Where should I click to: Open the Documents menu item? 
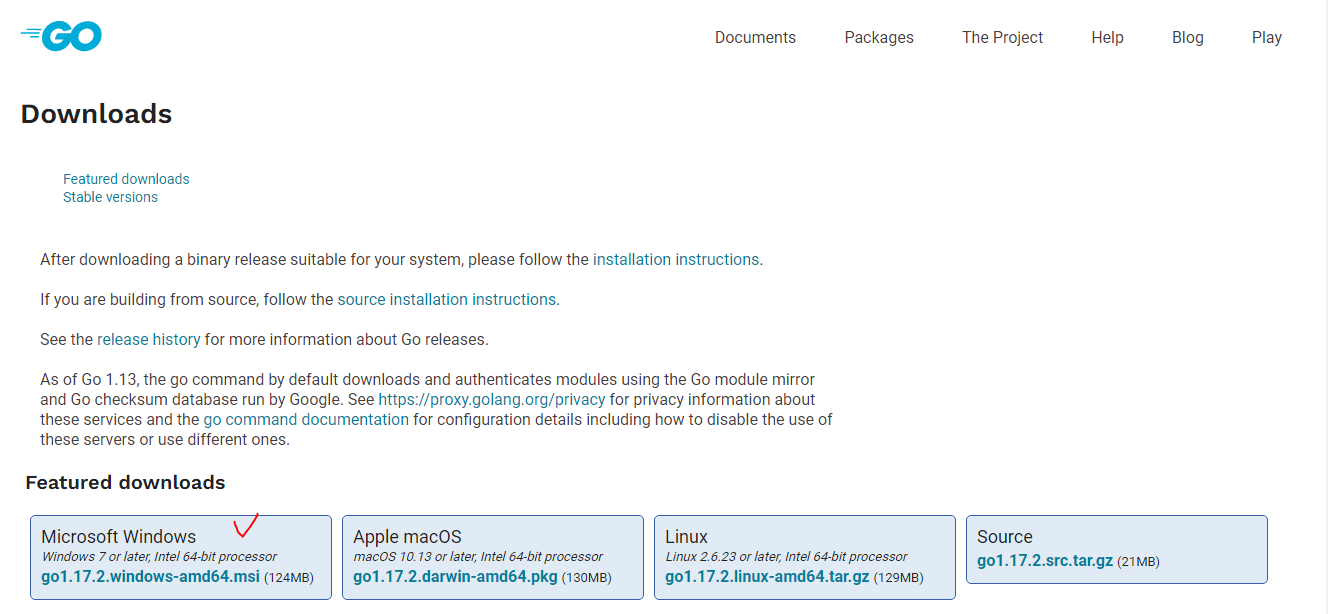[x=755, y=37]
